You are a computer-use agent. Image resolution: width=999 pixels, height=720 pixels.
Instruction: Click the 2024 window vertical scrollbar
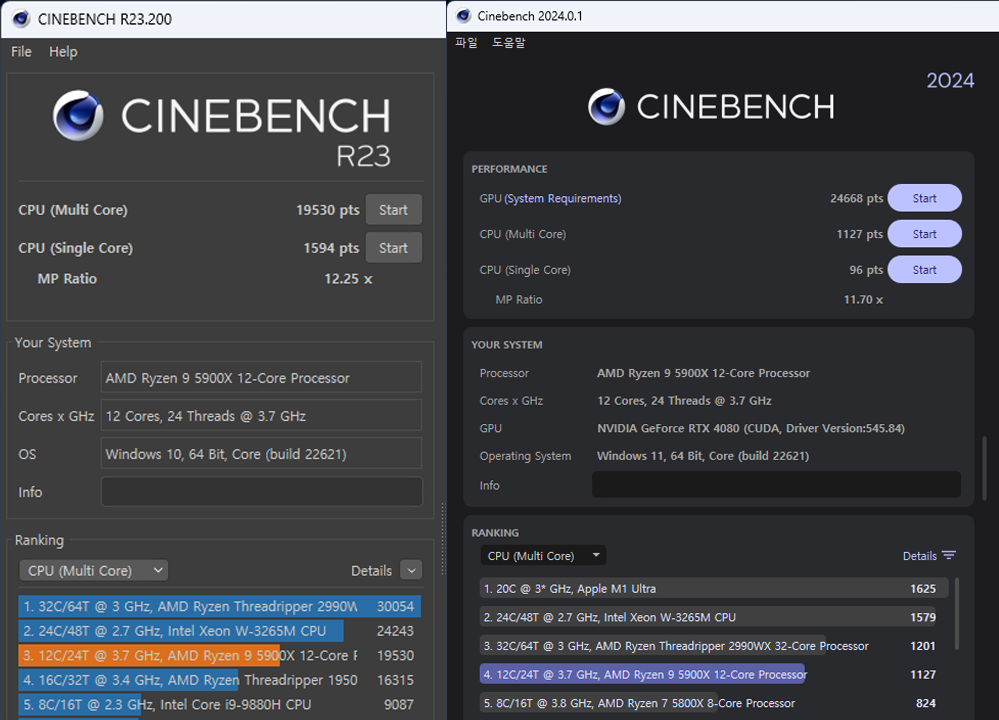click(x=984, y=468)
